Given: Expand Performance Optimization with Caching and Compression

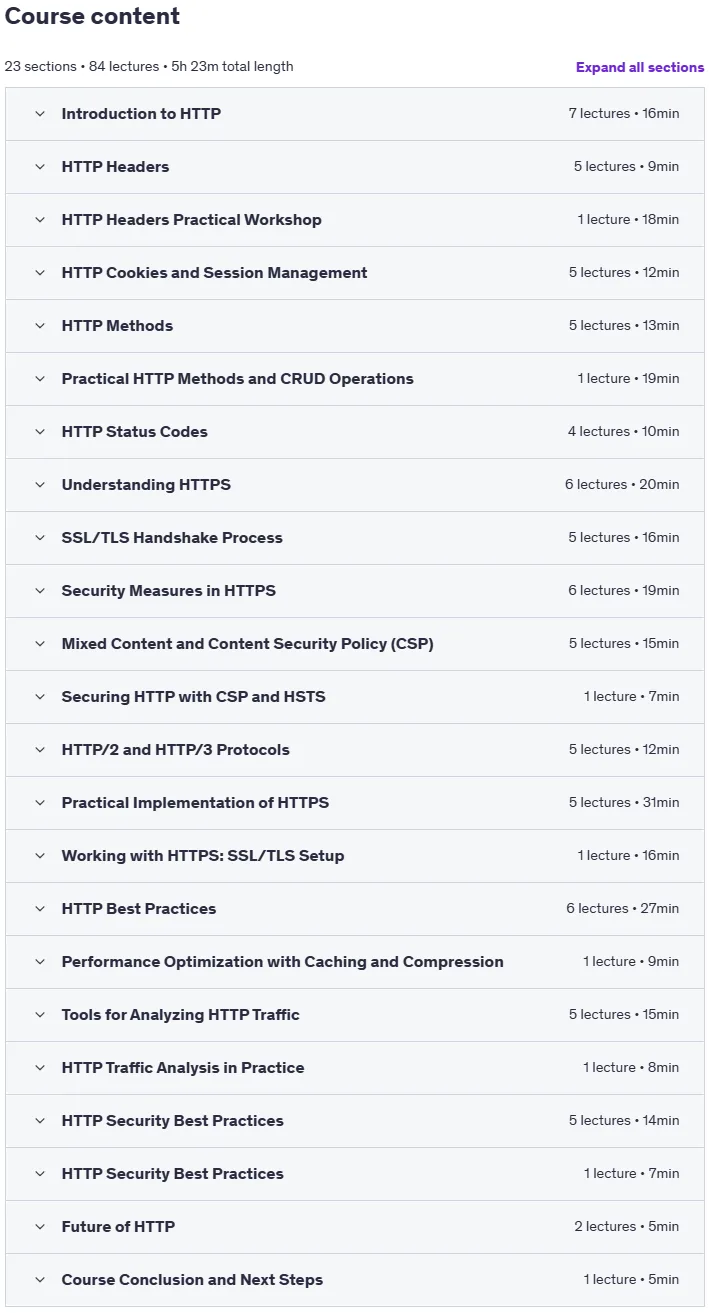Looking at the screenshot, I should pyautogui.click(x=355, y=962).
